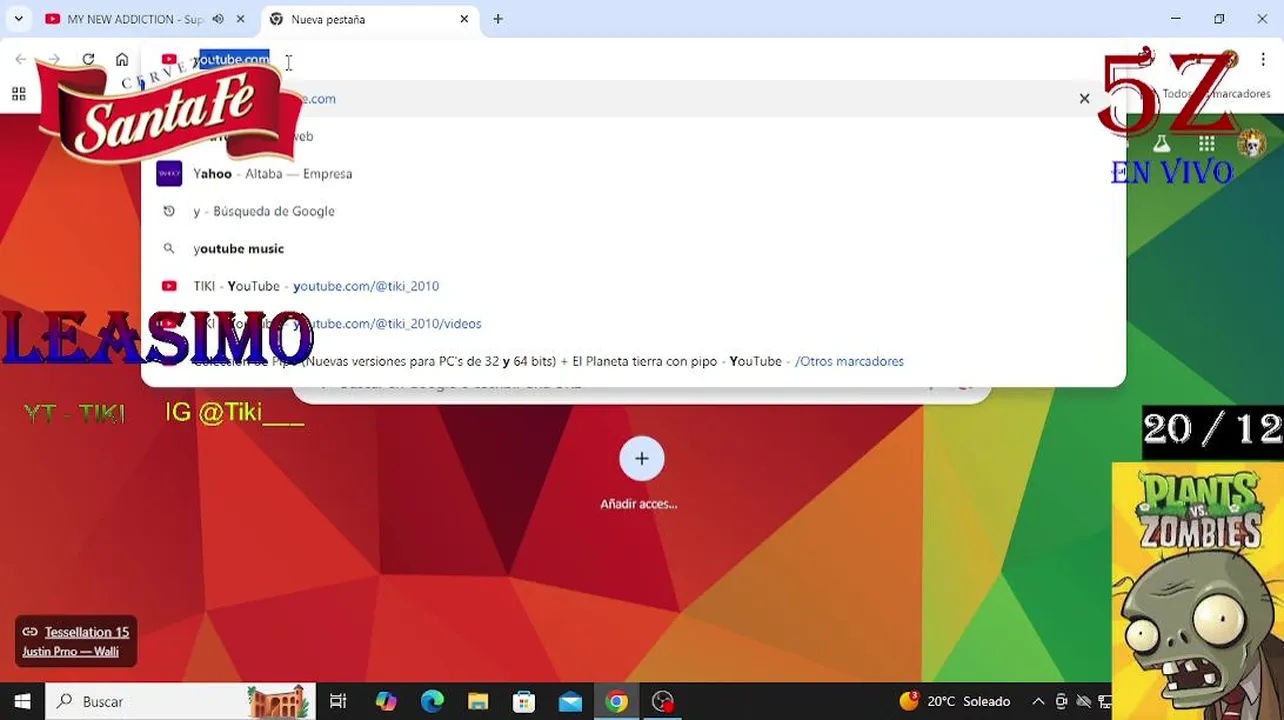Viewport: 1284px width, 720px height.
Task: Select the suggestion from /Otros marcadores
Action: pos(633,361)
